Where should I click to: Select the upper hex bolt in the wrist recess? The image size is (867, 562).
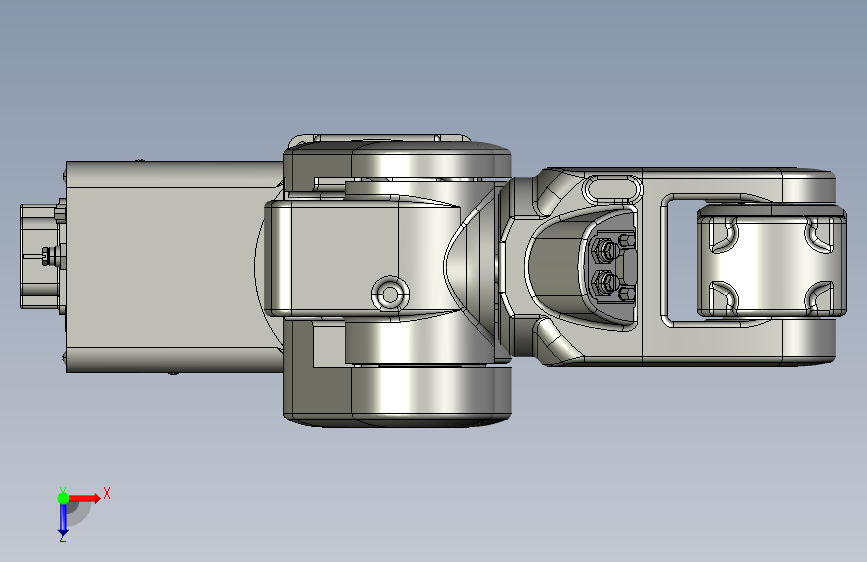pyautogui.click(x=605, y=251)
